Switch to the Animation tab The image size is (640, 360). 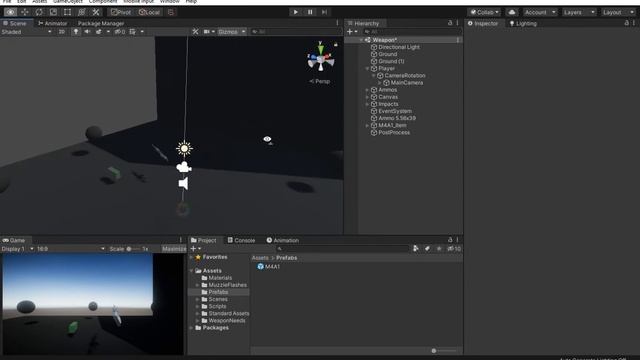282,240
